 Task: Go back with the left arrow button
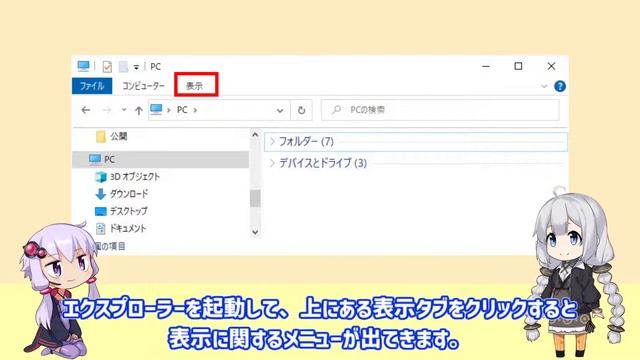pyautogui.click(x=86, y=110)
